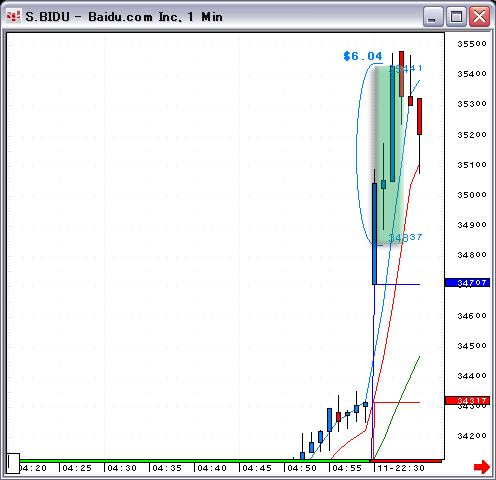
Task: Select the $6.04 range label
Action: (x=363, y=56)
